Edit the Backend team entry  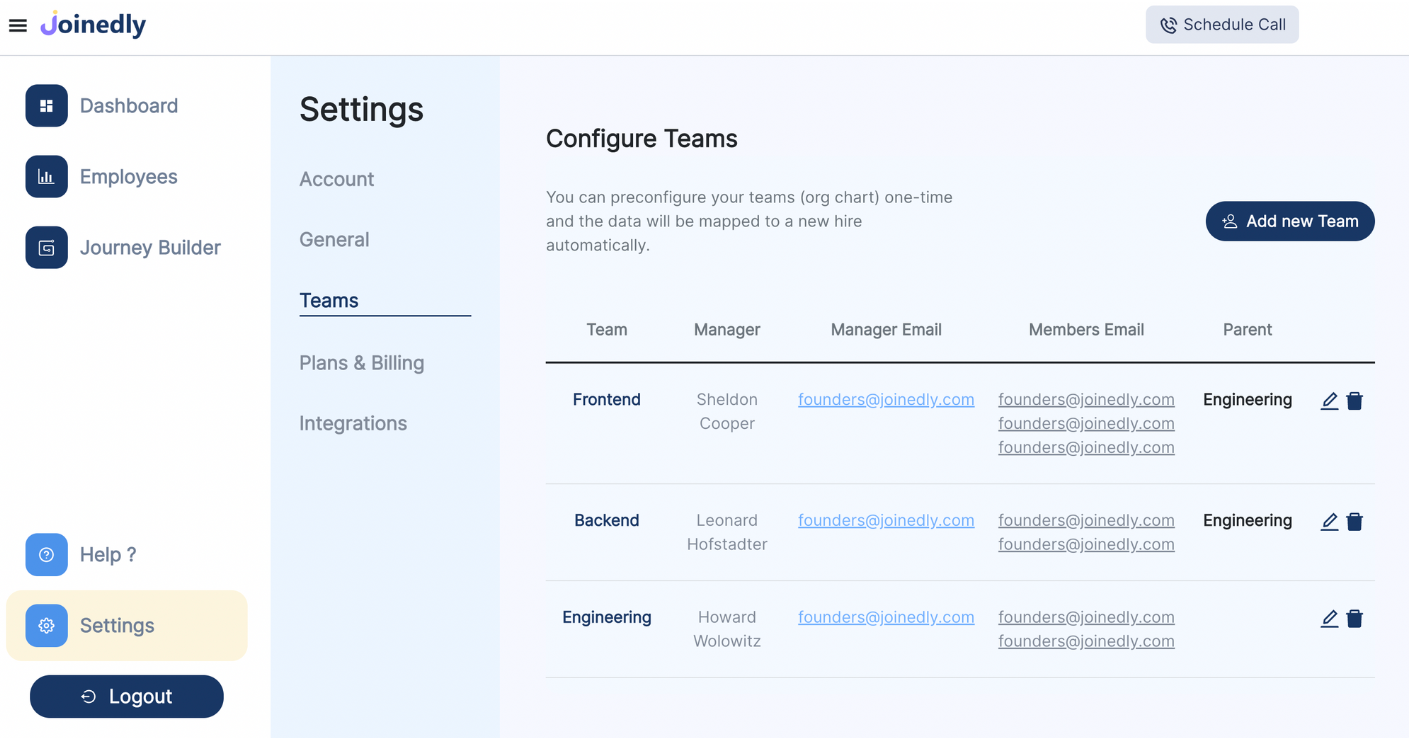(x=1329, y=521)
